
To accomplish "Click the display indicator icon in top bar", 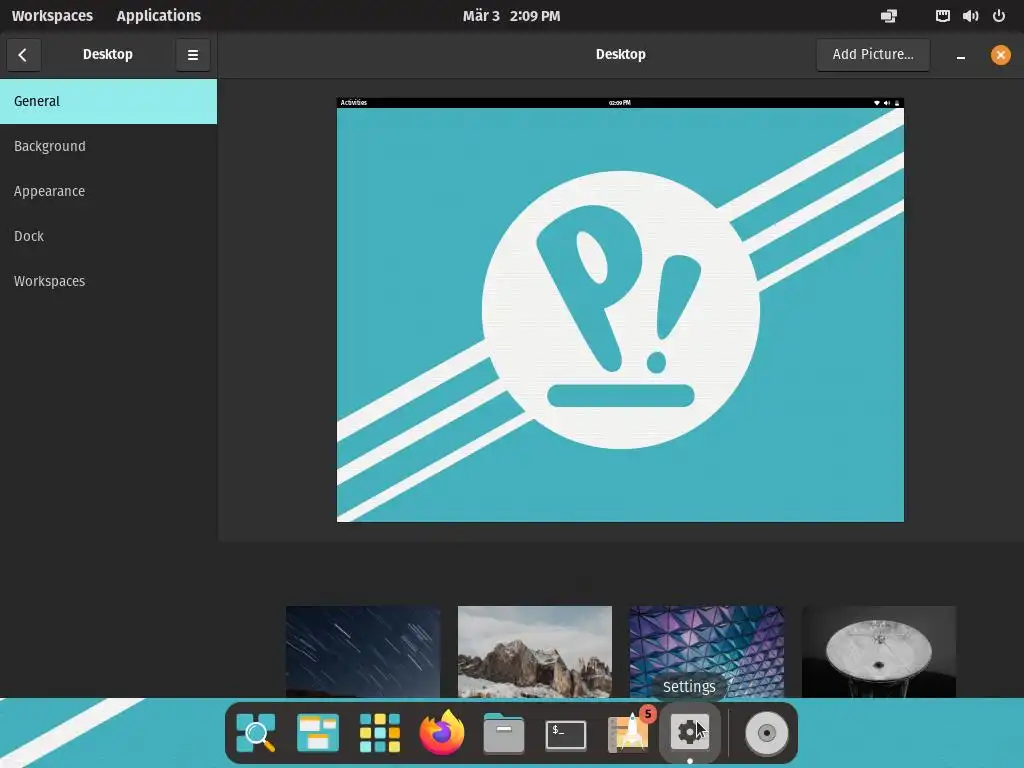I will [x=889, y=16].
